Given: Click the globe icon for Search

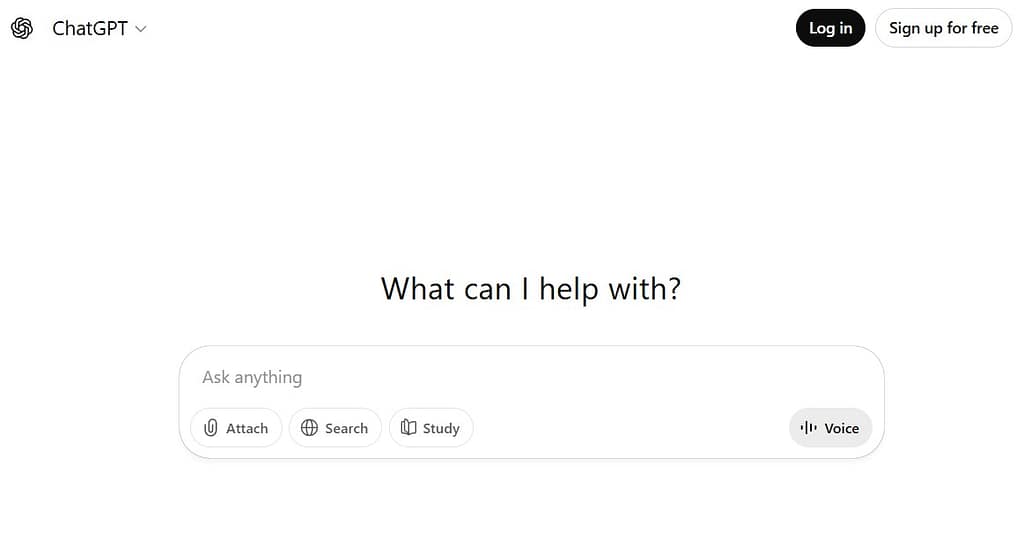Looking at the screenshot, I should click(309, 428).
